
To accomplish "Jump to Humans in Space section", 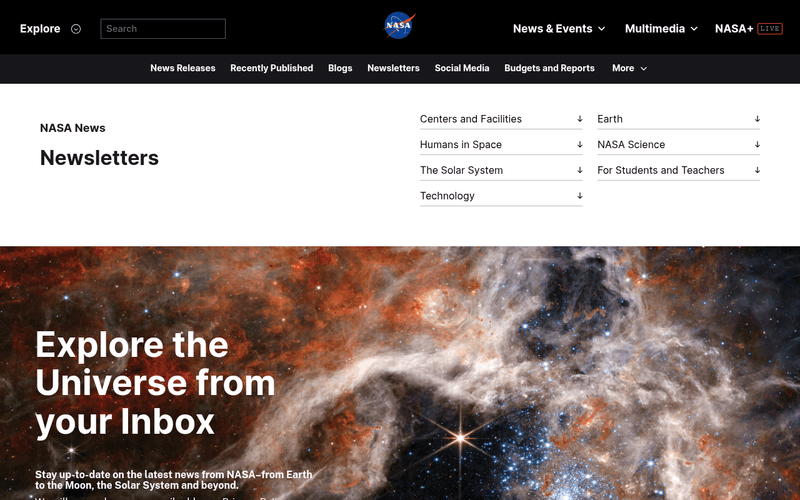I will 501,144.
